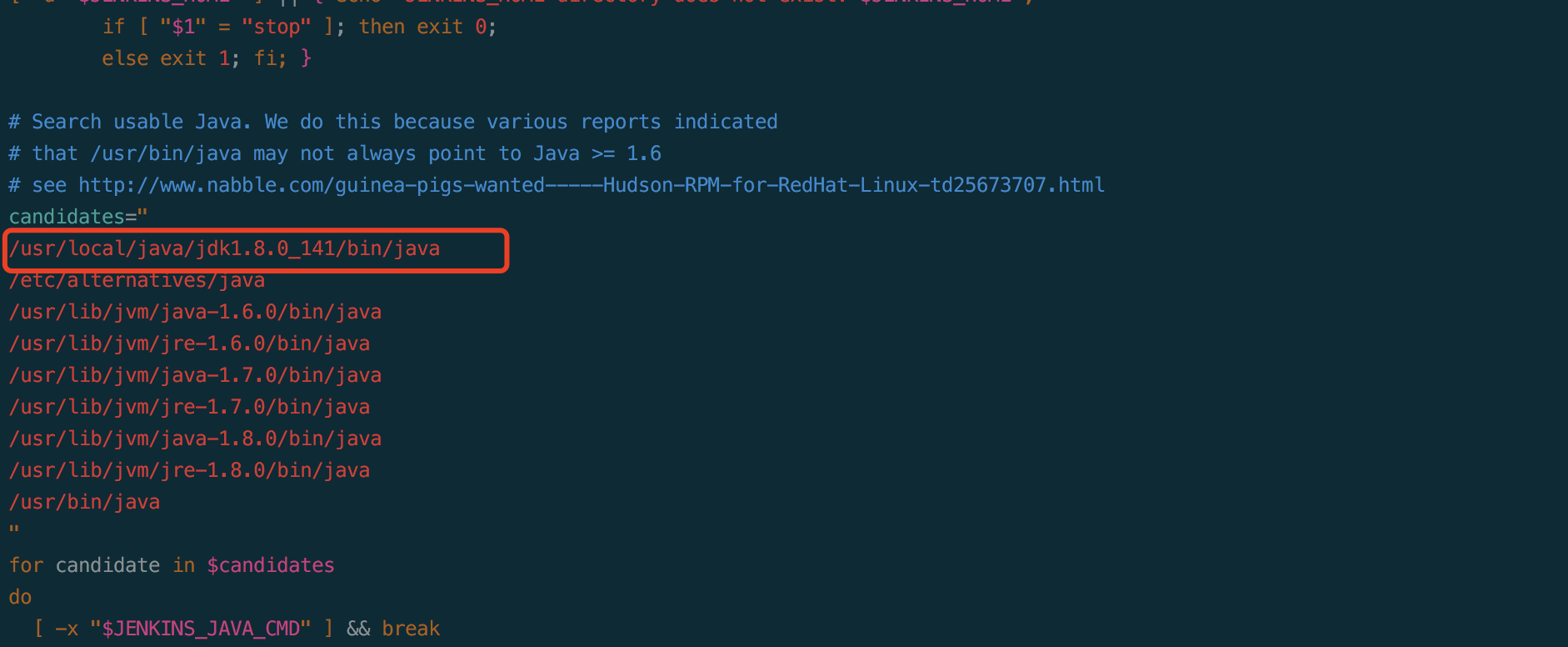Click the break keyword

tap(411, 629)
